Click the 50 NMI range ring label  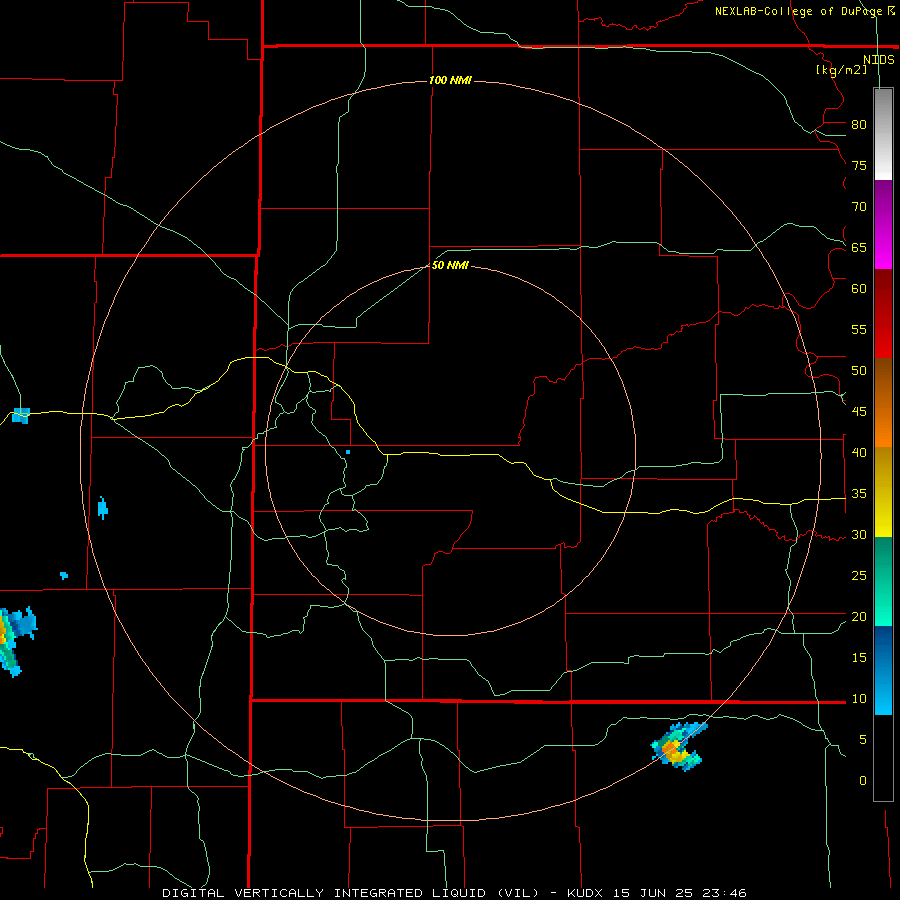click(x=450, y=265)
